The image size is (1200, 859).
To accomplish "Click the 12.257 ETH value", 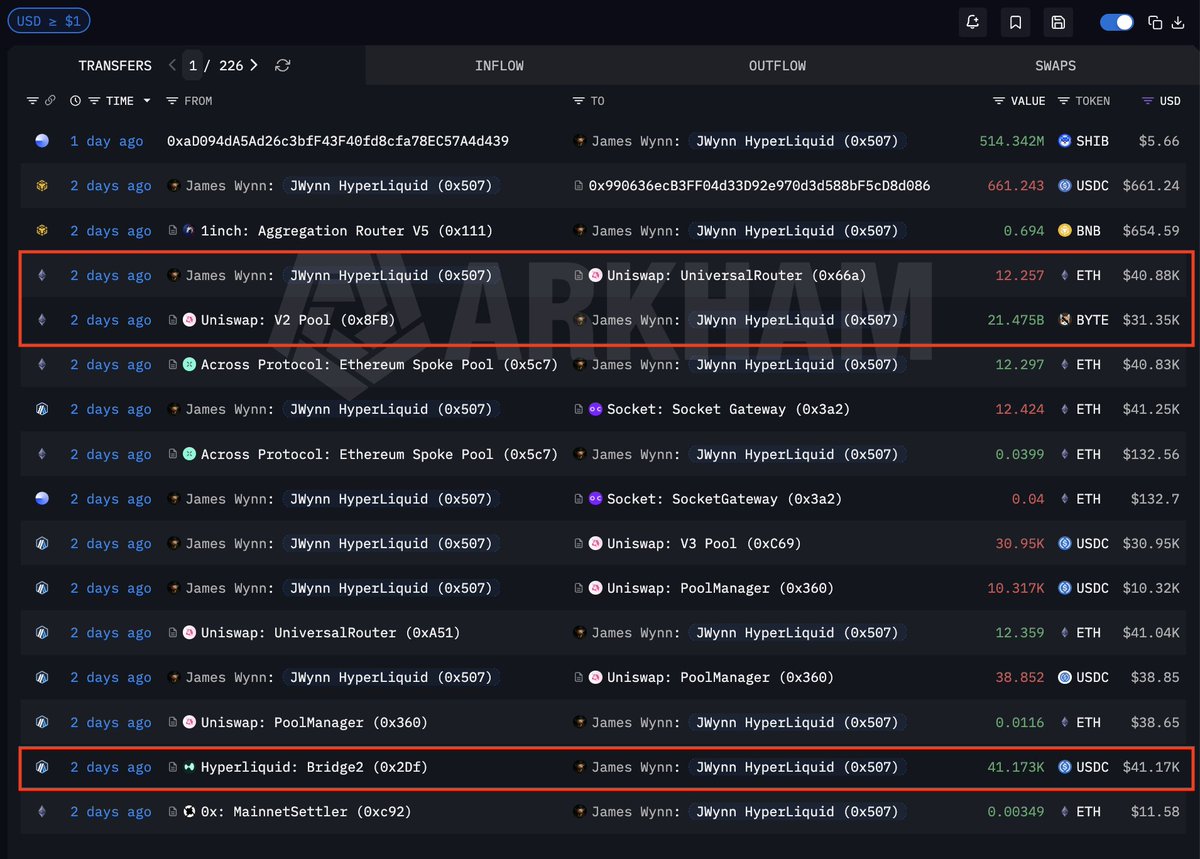I will (1020, 275).
